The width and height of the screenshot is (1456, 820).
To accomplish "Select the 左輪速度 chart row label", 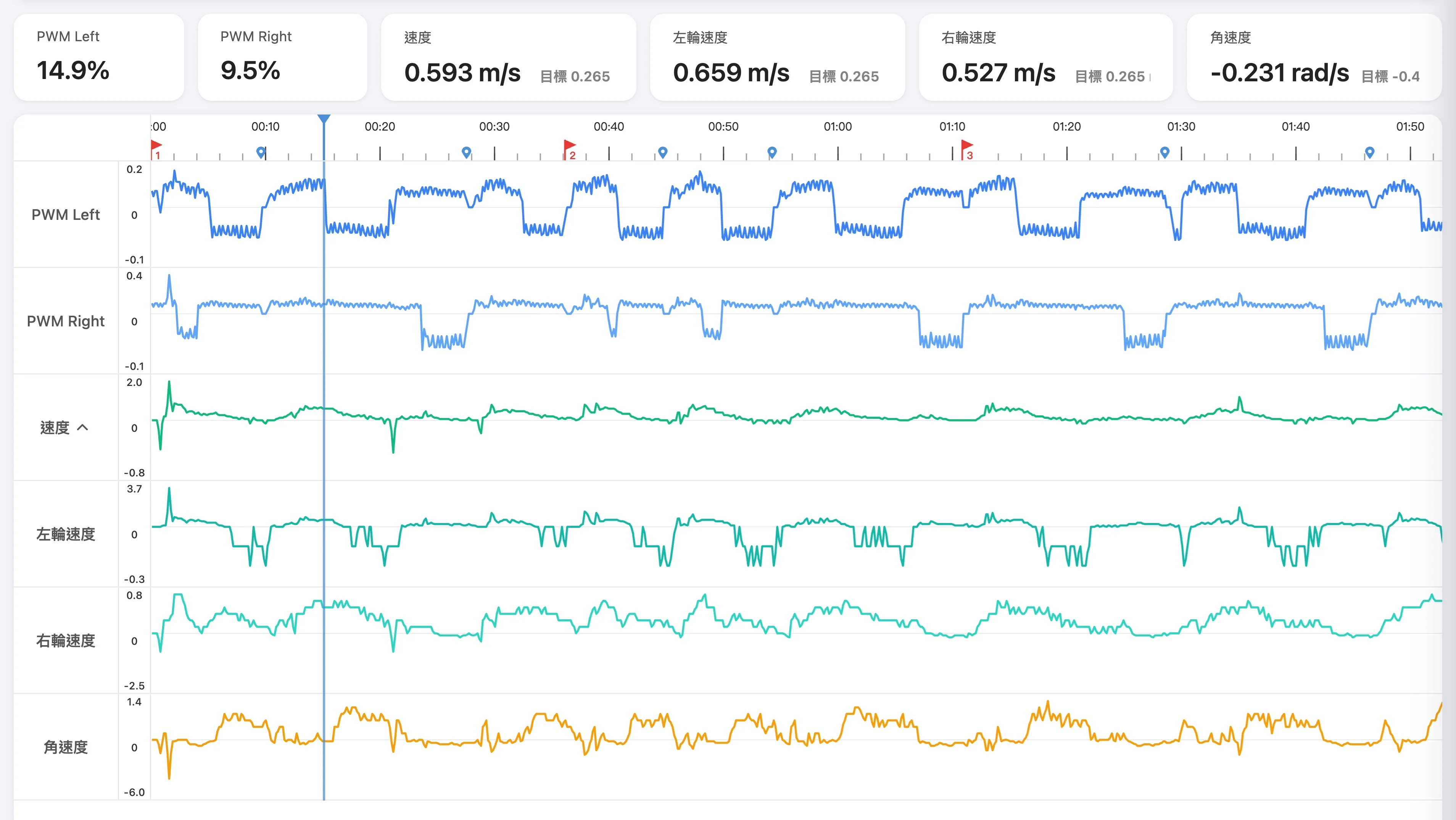I will tap(66, 534).
